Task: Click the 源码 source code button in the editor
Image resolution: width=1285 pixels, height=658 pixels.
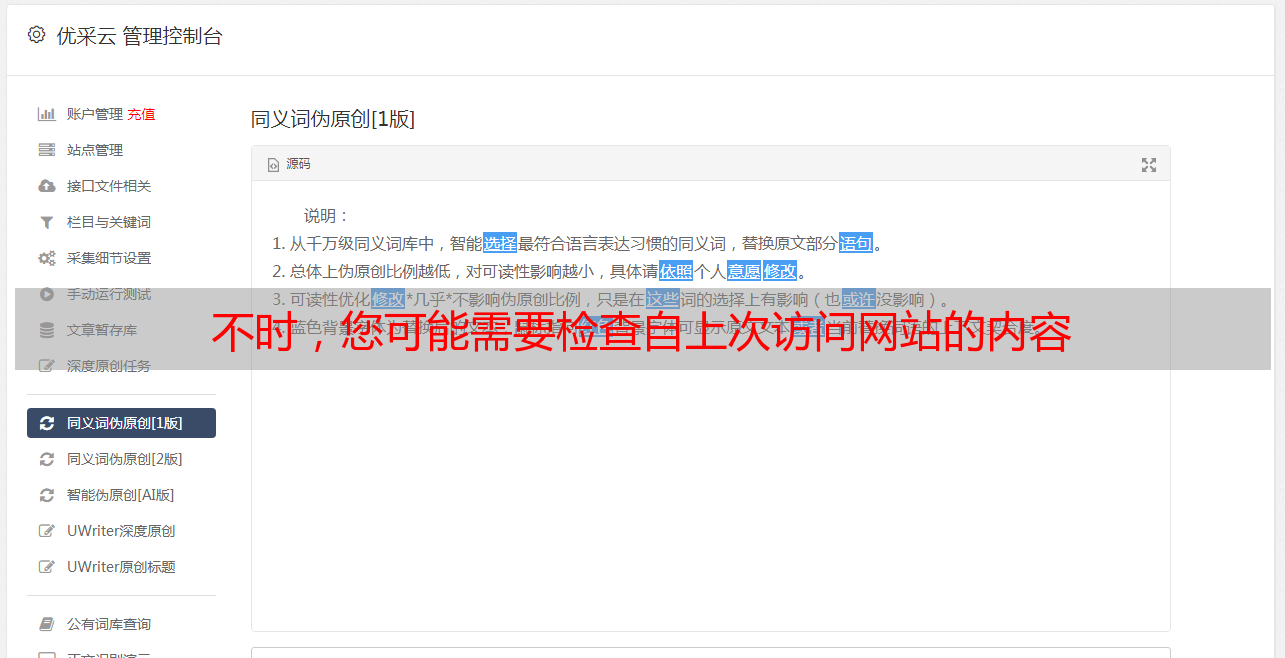Action: [x=289, y=164]
